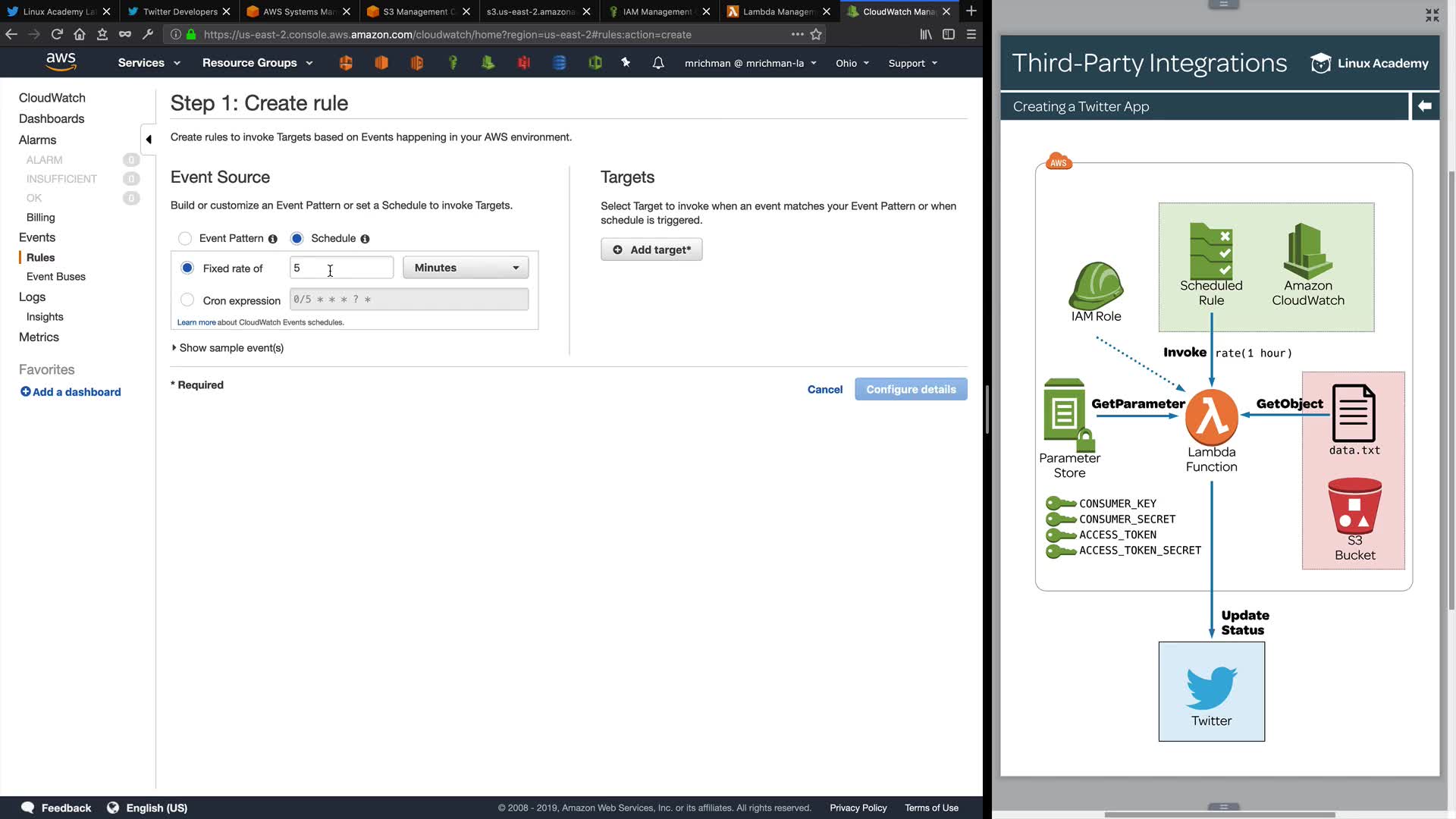The width and height of the screenshot is (1456, 819).
Task: Click the browser reload icon
Action: tap(57, 34)
